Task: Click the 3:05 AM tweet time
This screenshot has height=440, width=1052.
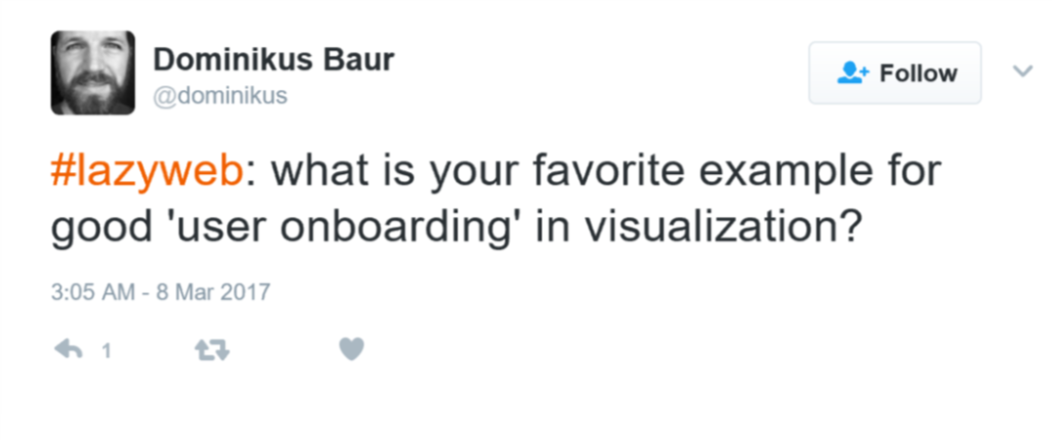Action: (x=93, y=294)
